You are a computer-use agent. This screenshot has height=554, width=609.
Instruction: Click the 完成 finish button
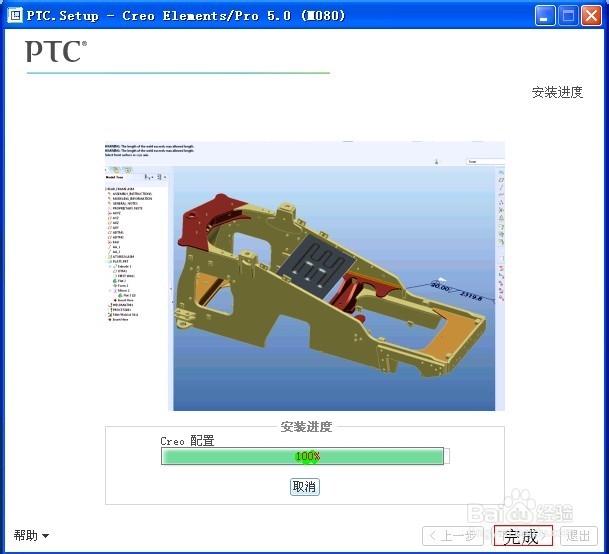point(523,536)
